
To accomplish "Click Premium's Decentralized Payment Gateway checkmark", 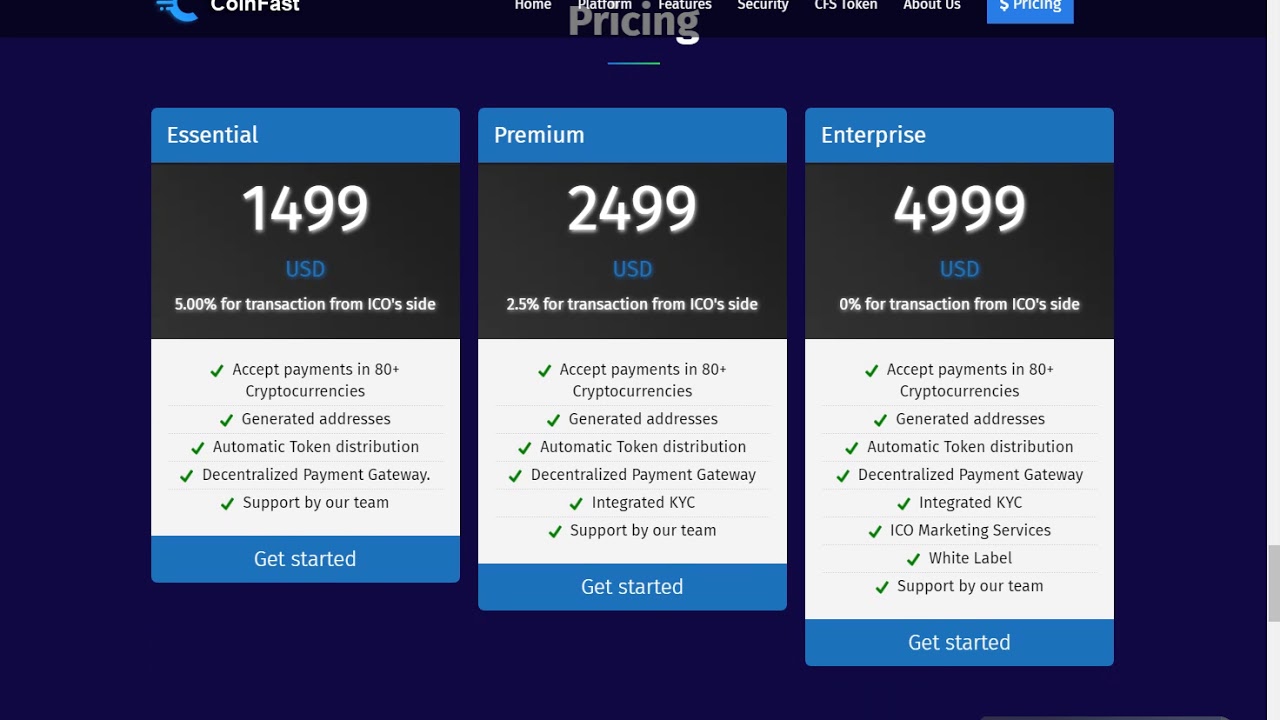I will (x=515, y=476).
